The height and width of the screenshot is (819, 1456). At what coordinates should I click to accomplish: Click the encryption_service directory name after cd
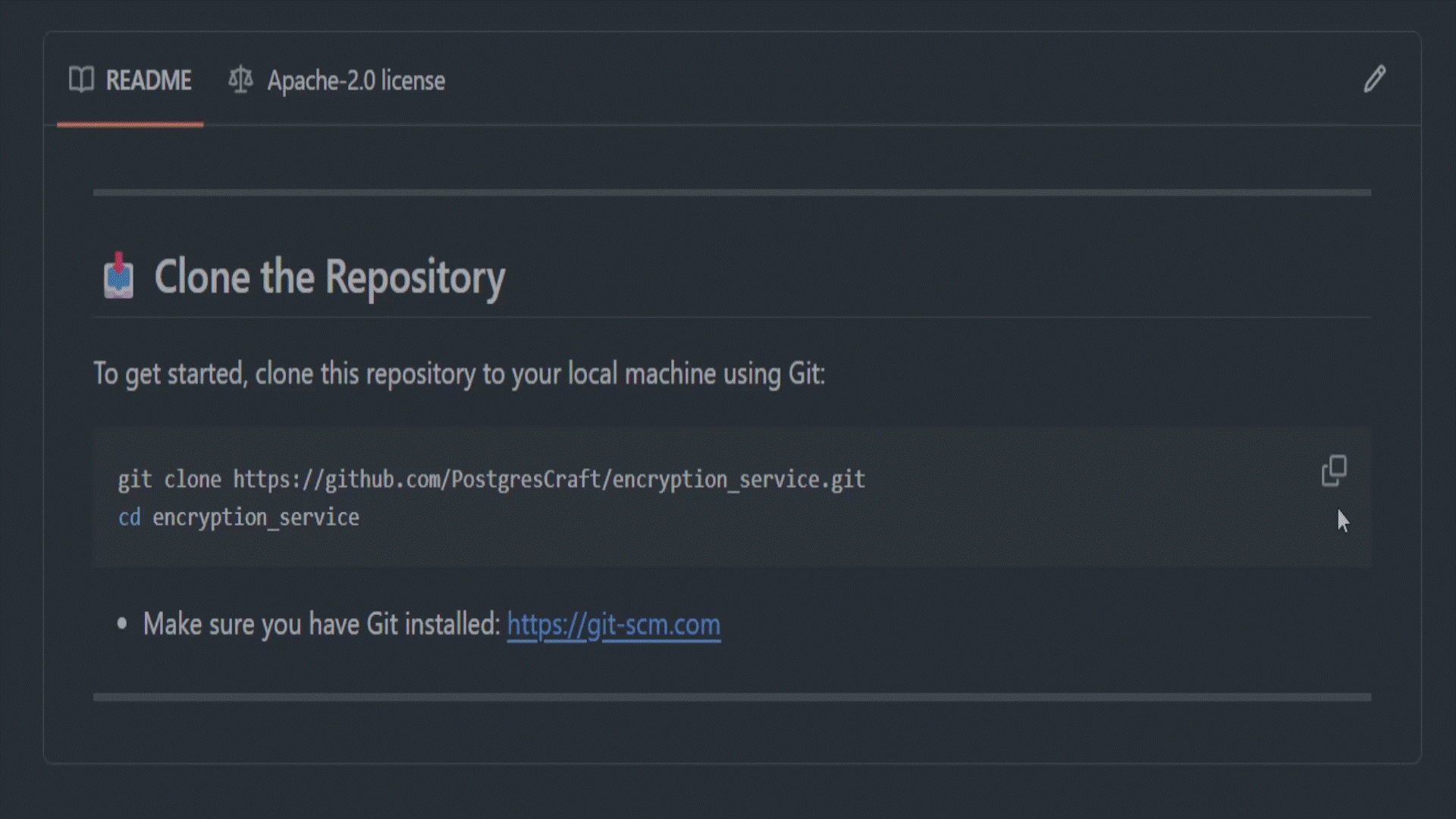tap(256, 517)
